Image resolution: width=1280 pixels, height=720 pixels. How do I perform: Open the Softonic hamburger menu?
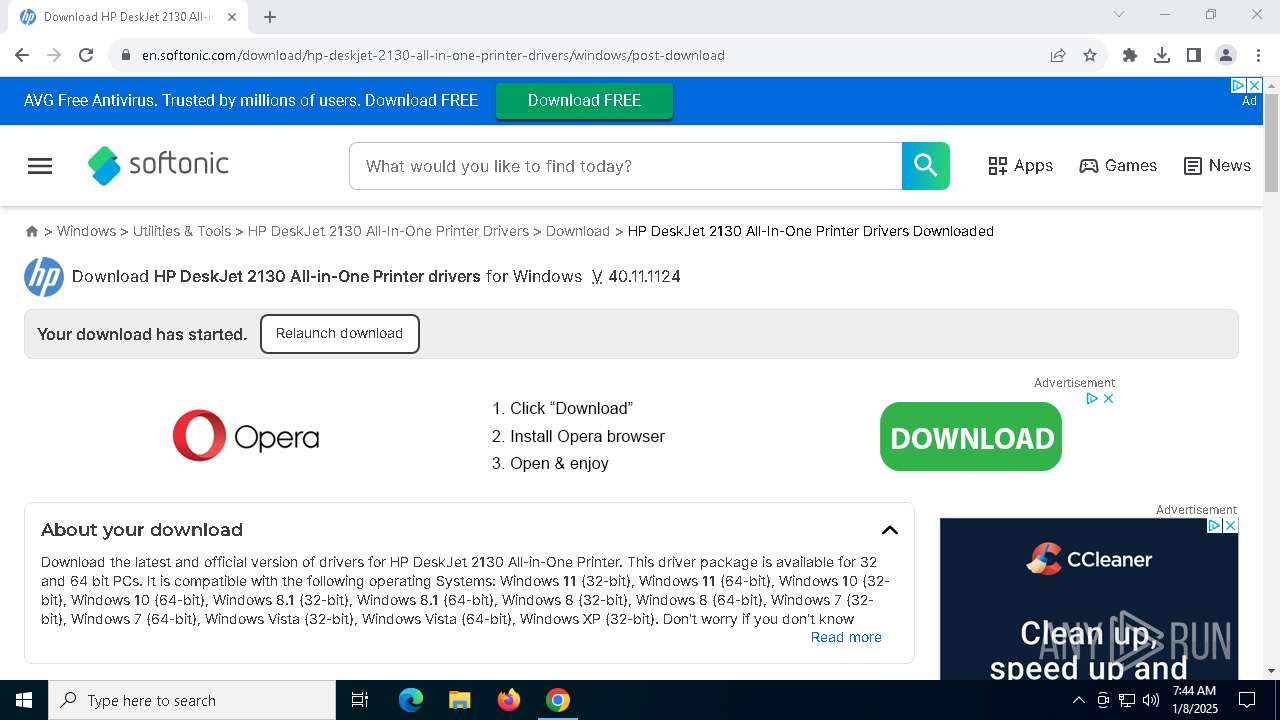[40, 166]
